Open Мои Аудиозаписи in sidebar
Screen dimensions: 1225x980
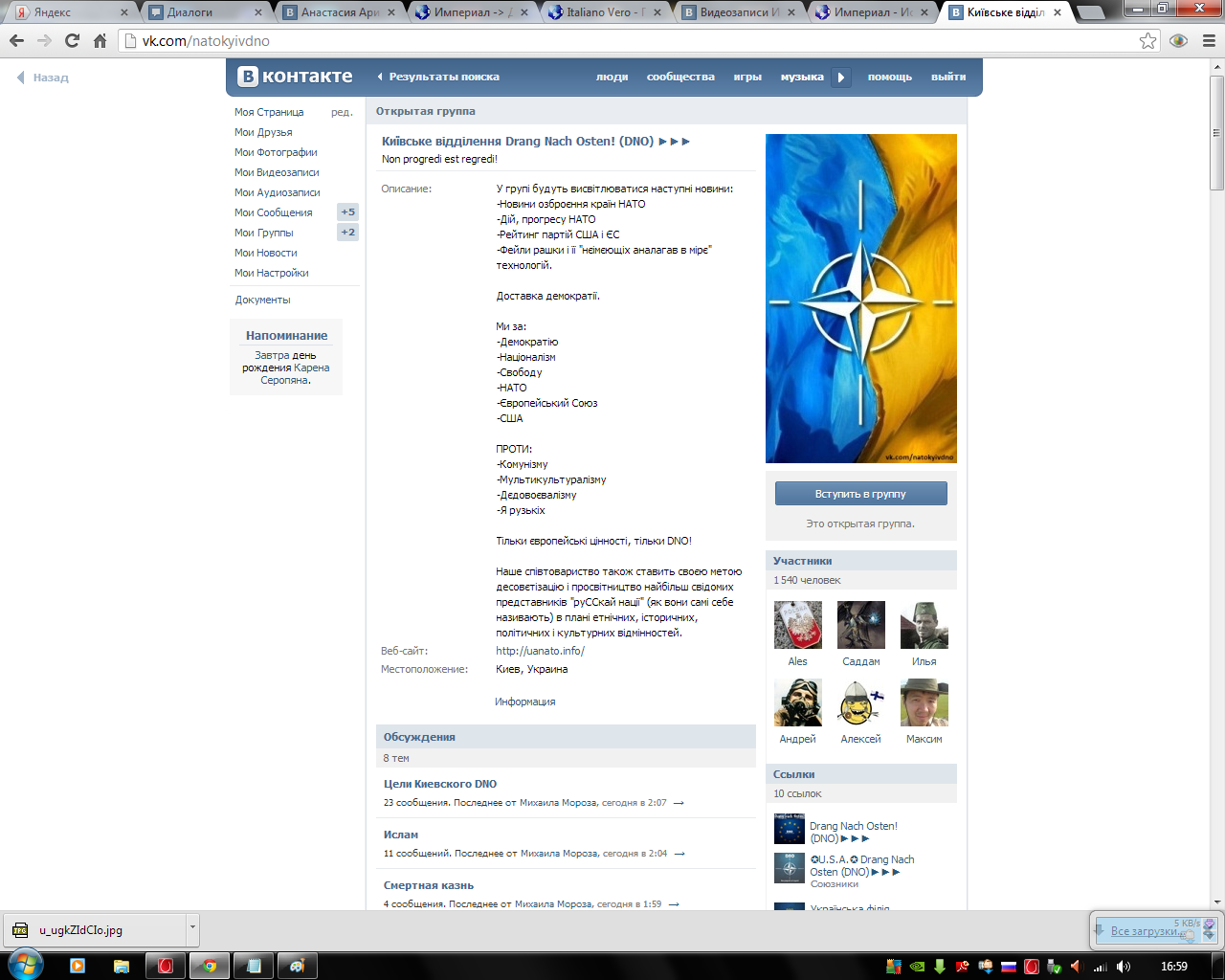click(278, 192)
